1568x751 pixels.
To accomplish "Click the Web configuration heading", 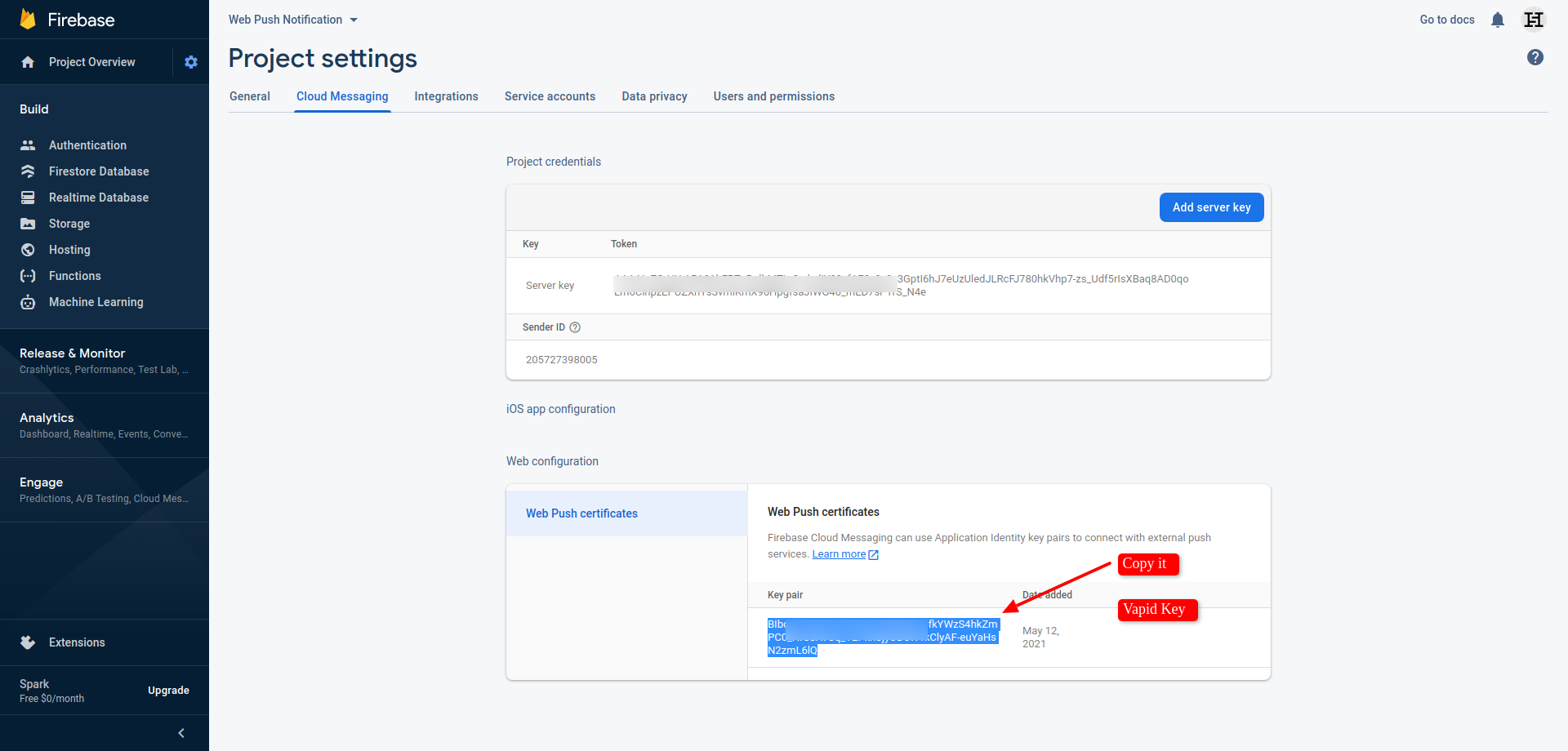I will pos(553,461).
